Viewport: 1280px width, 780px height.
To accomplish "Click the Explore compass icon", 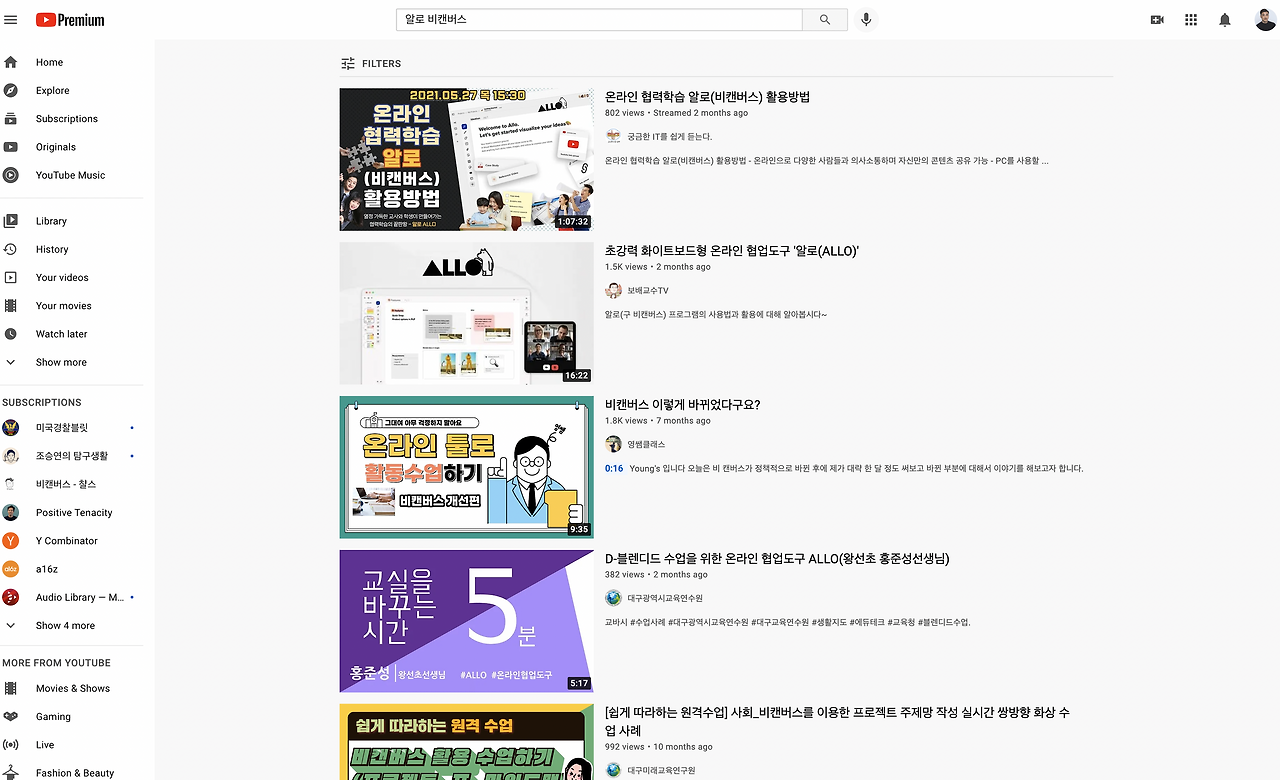I will (11, 90).
